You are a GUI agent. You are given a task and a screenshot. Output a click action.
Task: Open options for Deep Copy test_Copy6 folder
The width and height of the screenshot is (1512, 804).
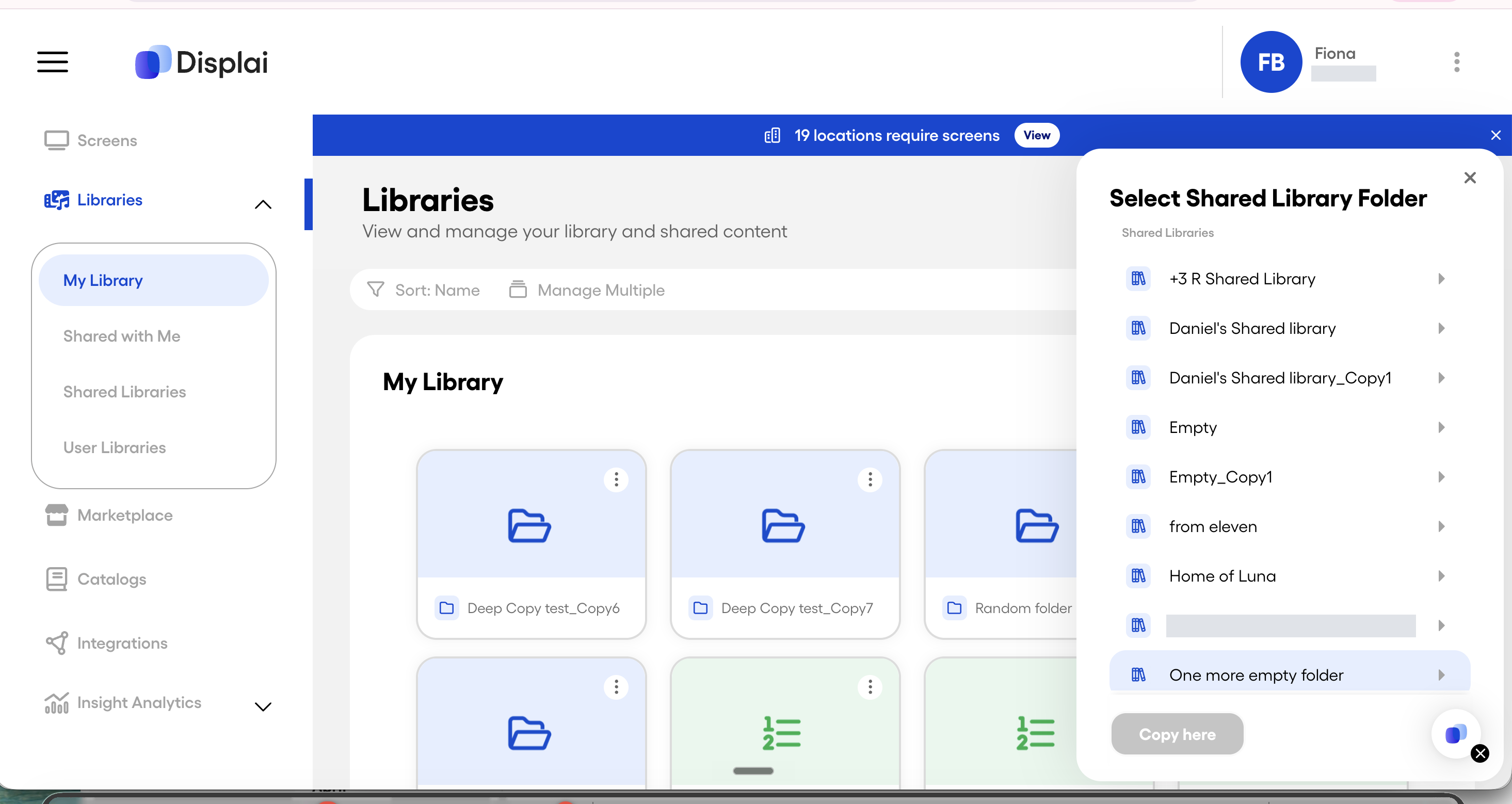click(616, 479)
